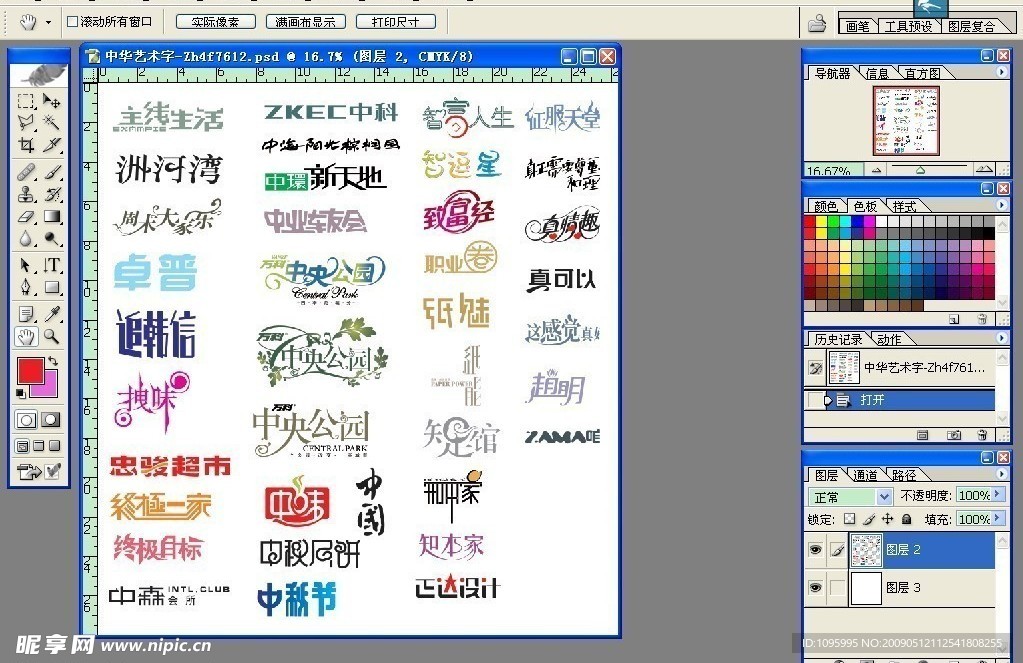Screen dimensions: 1023x663
Task: Open opacity slider arrow for 不透明度
Action: [x=998, y=495]
